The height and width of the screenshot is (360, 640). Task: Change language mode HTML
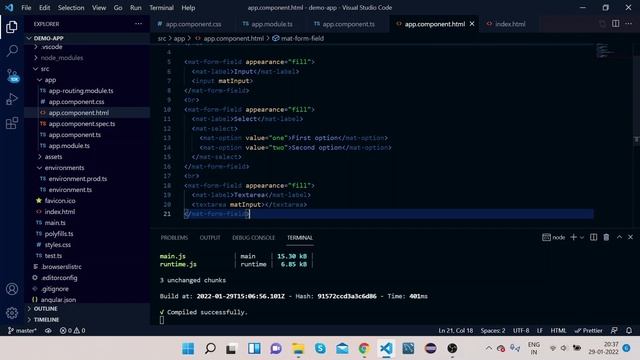click(x=558, y=331)
